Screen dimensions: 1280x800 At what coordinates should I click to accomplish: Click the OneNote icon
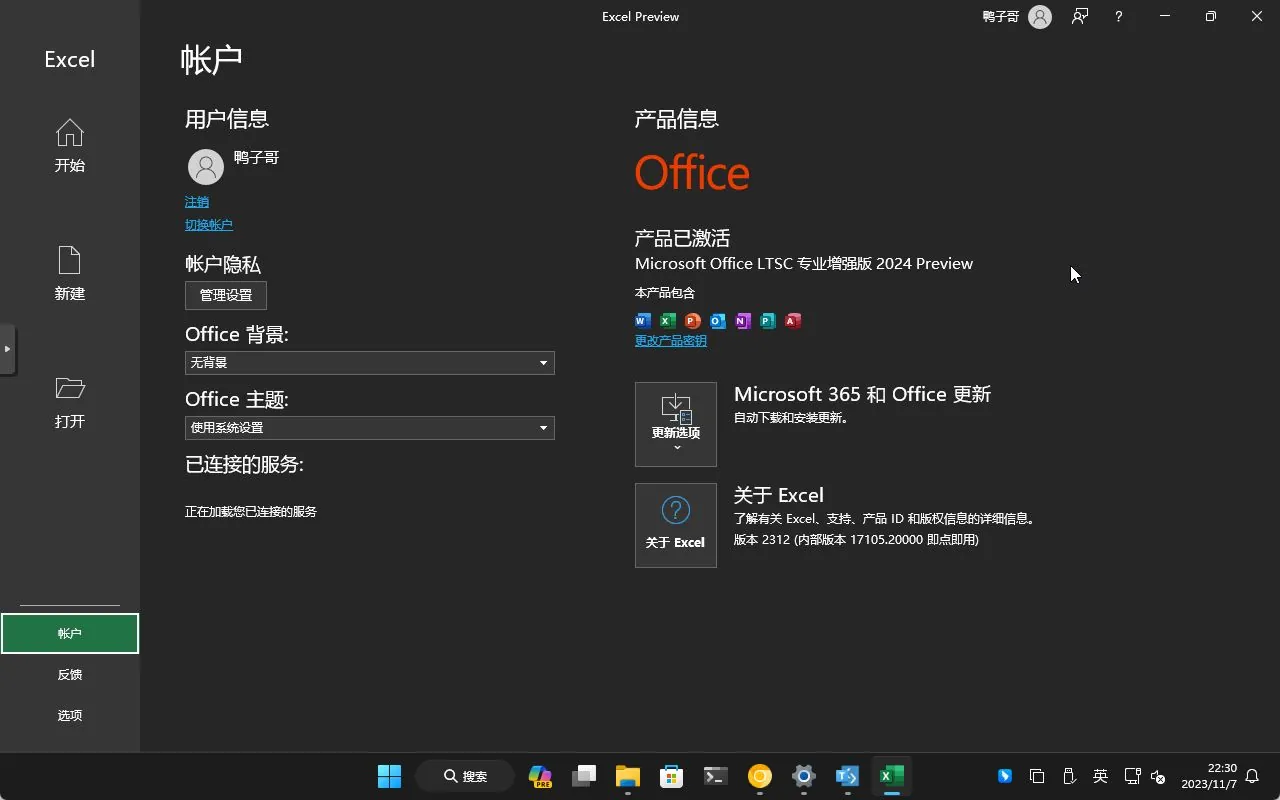pyautogui.click(x=742, y=320)
